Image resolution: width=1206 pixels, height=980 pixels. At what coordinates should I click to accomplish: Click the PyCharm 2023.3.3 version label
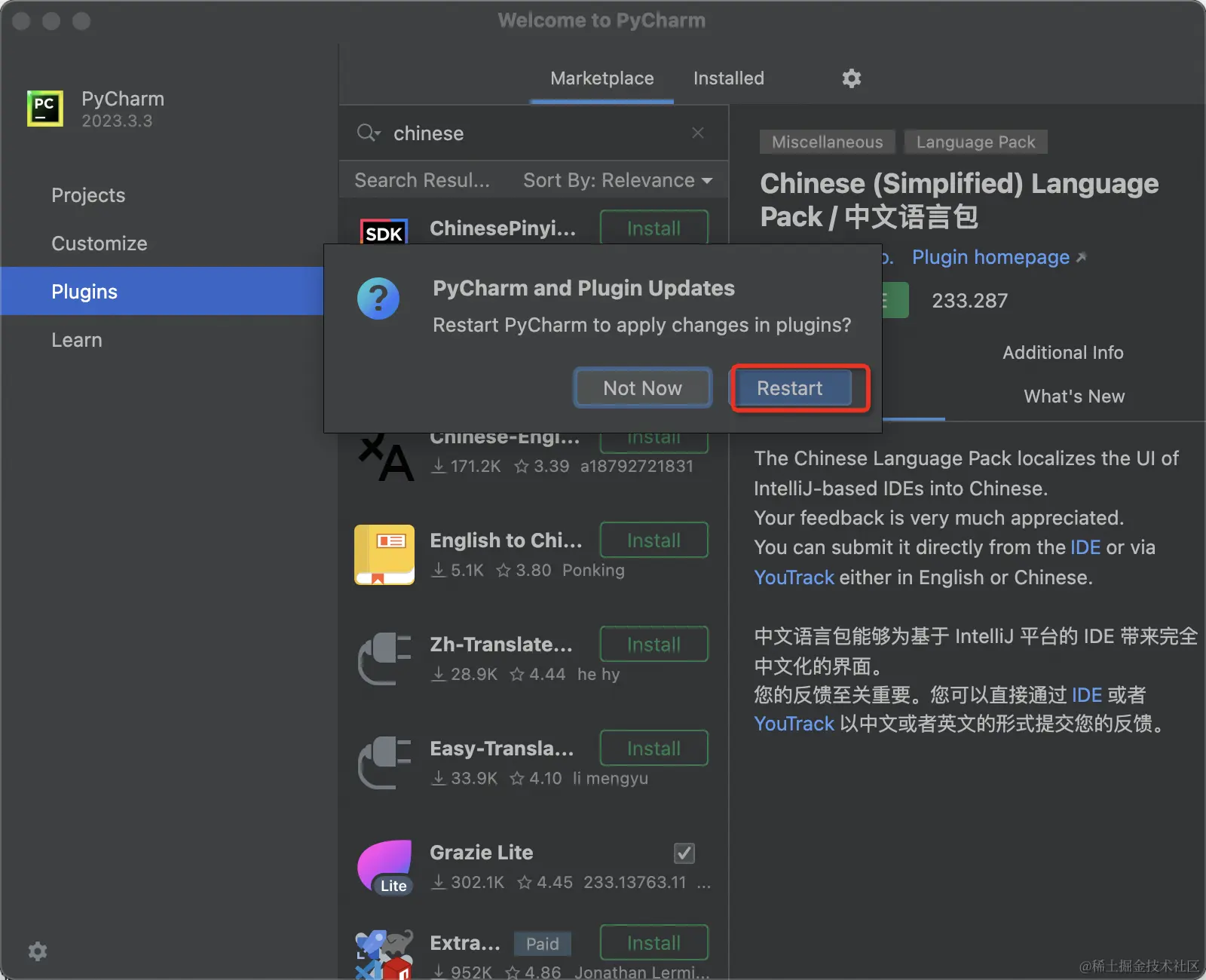117,121
